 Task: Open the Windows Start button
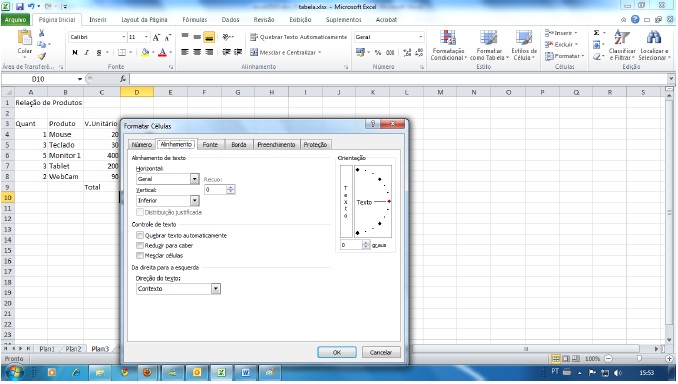[15, 372]
